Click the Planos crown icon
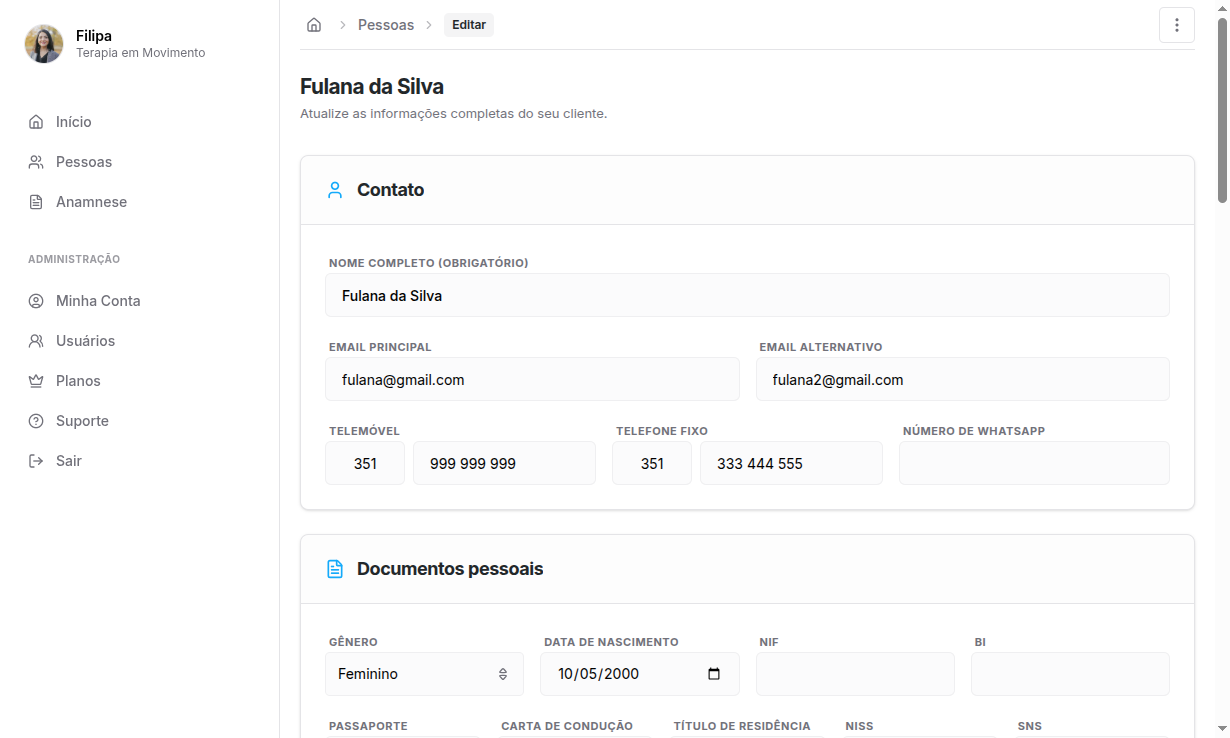The width and height of the screenshot is (1230, 738). coord(36,381)
